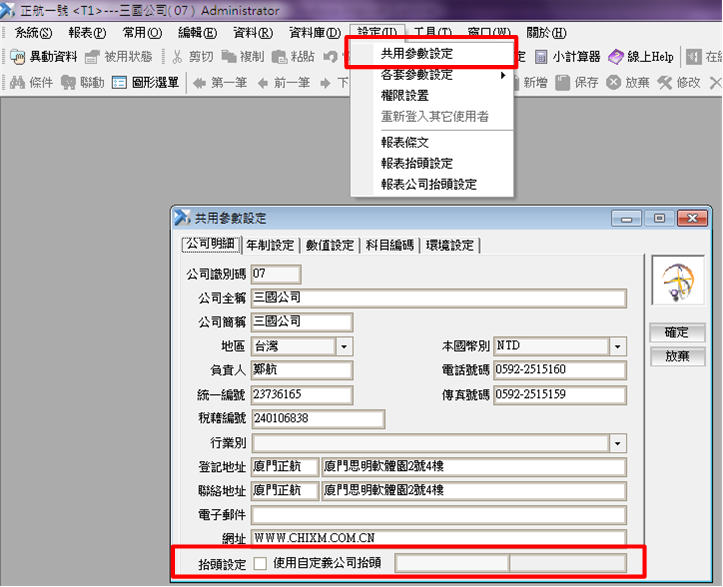Open the 行業別 industry dropdown

(x=618, y=443)
